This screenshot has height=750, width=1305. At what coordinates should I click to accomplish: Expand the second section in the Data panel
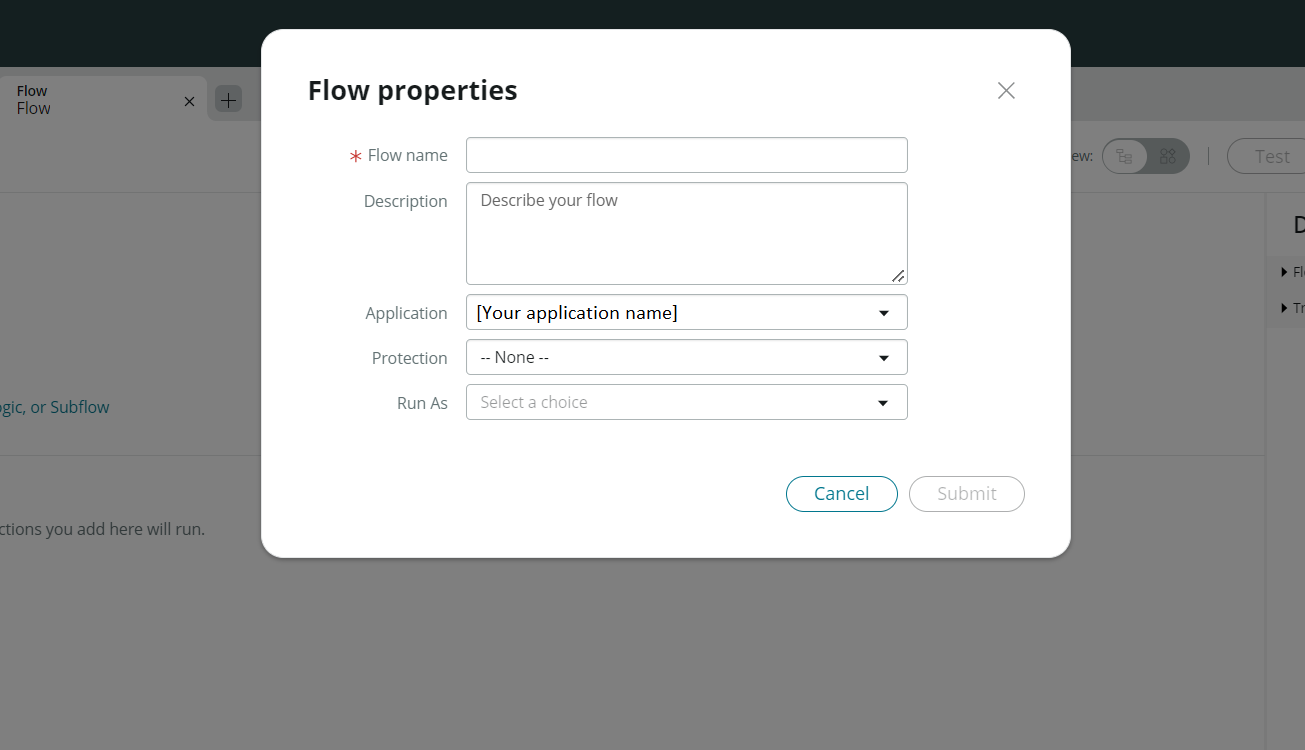pos(1284,307)
